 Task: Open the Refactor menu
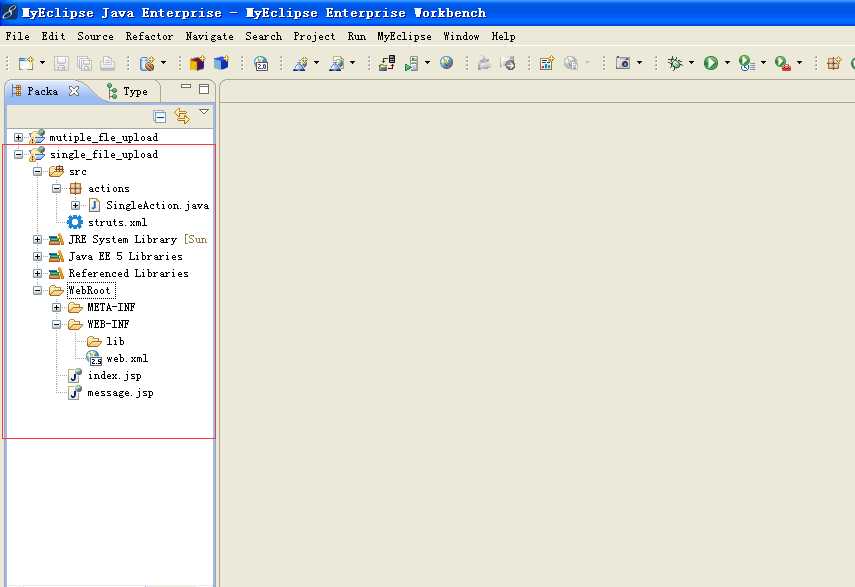149,36
